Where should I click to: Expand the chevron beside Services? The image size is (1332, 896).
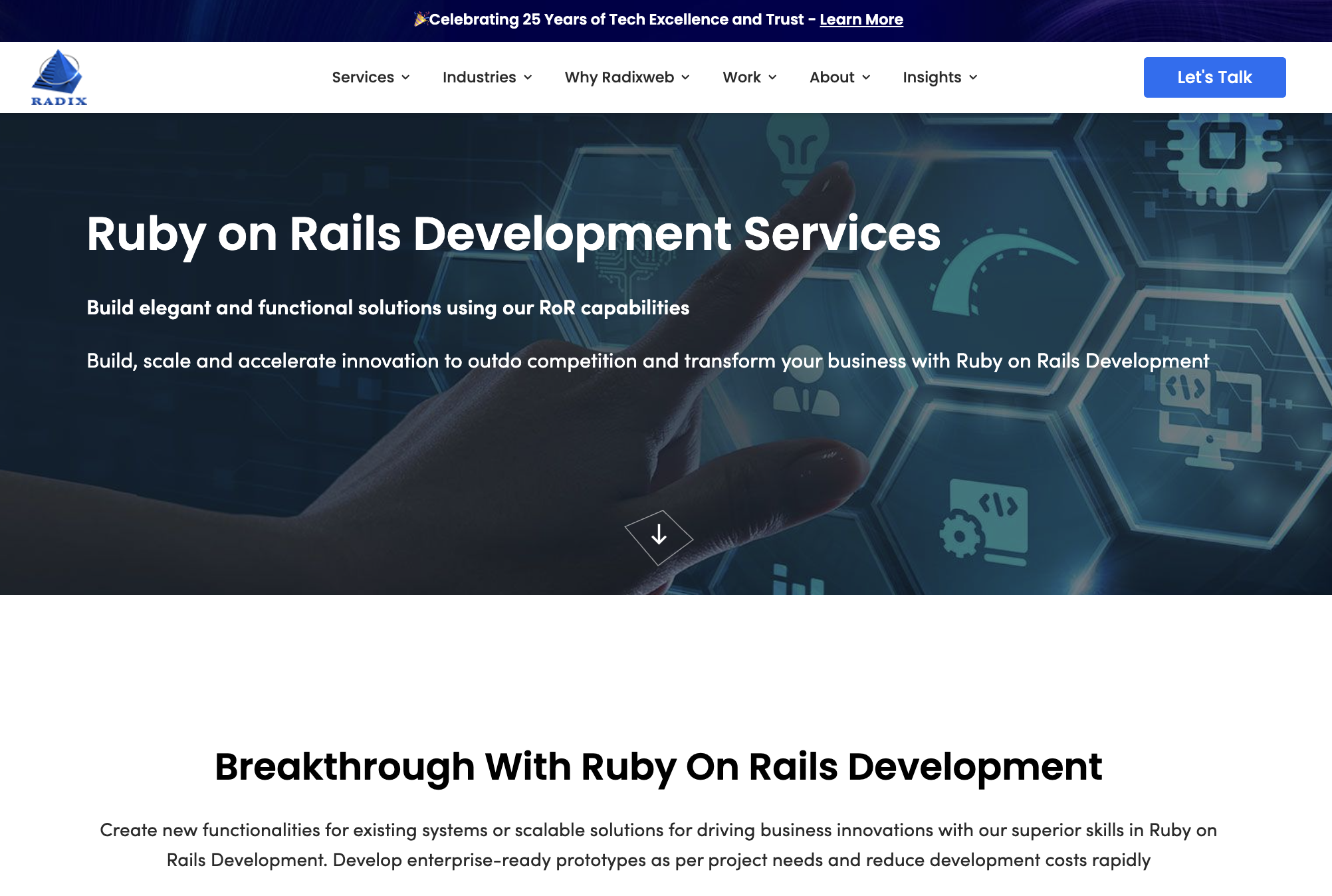pyautogui.click(x=405, y=78)
